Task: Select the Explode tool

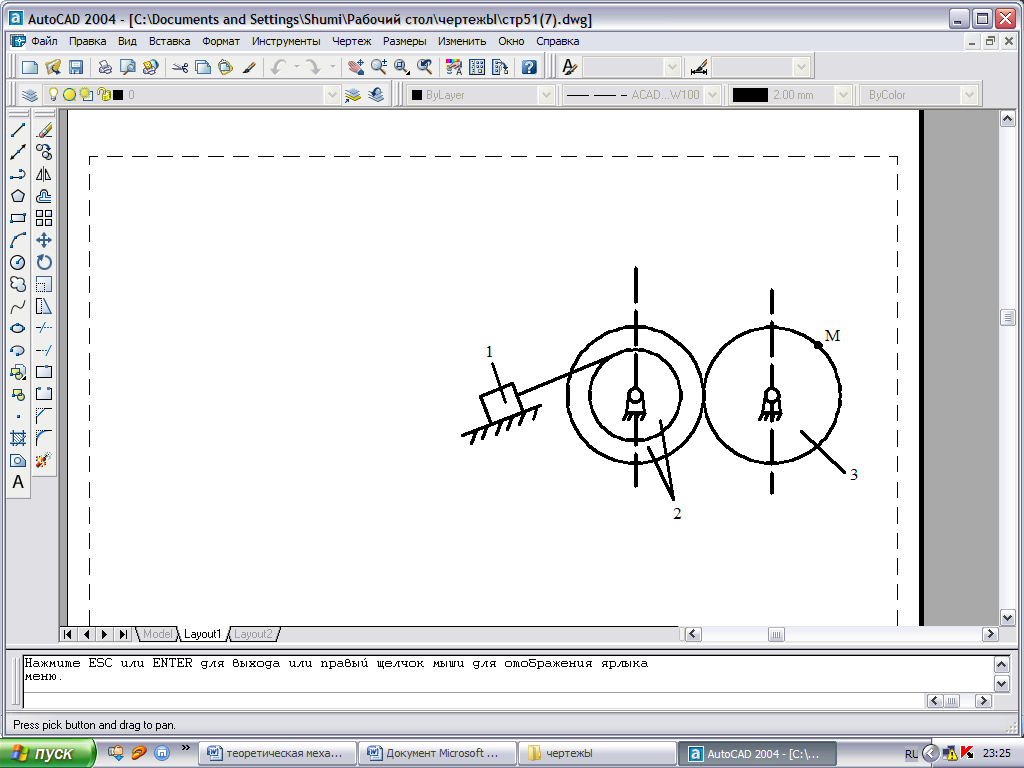Action: 44,460
